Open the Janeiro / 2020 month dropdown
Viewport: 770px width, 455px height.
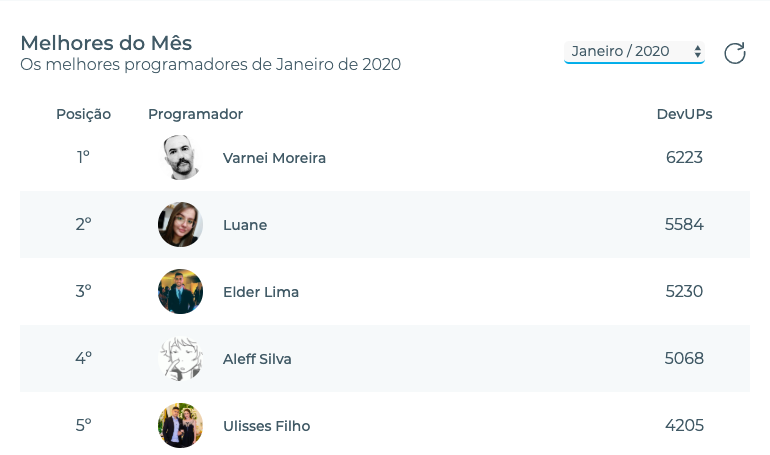pos(634,51)
